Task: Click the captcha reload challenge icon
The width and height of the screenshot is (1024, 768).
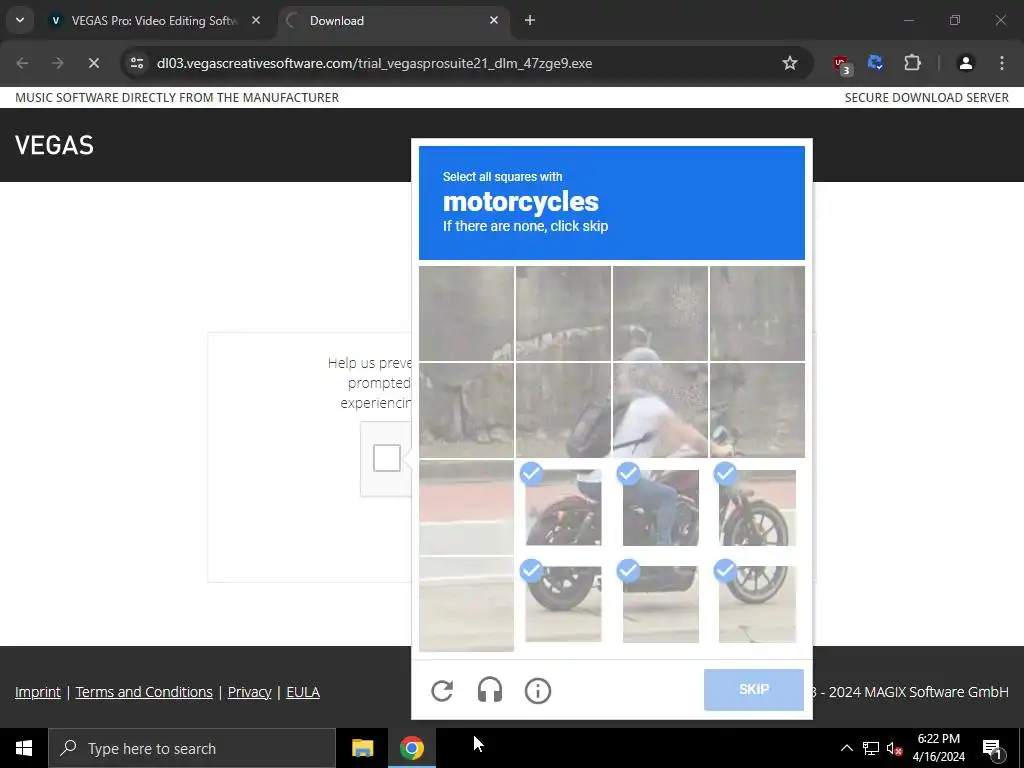Action: coord(442,690)
